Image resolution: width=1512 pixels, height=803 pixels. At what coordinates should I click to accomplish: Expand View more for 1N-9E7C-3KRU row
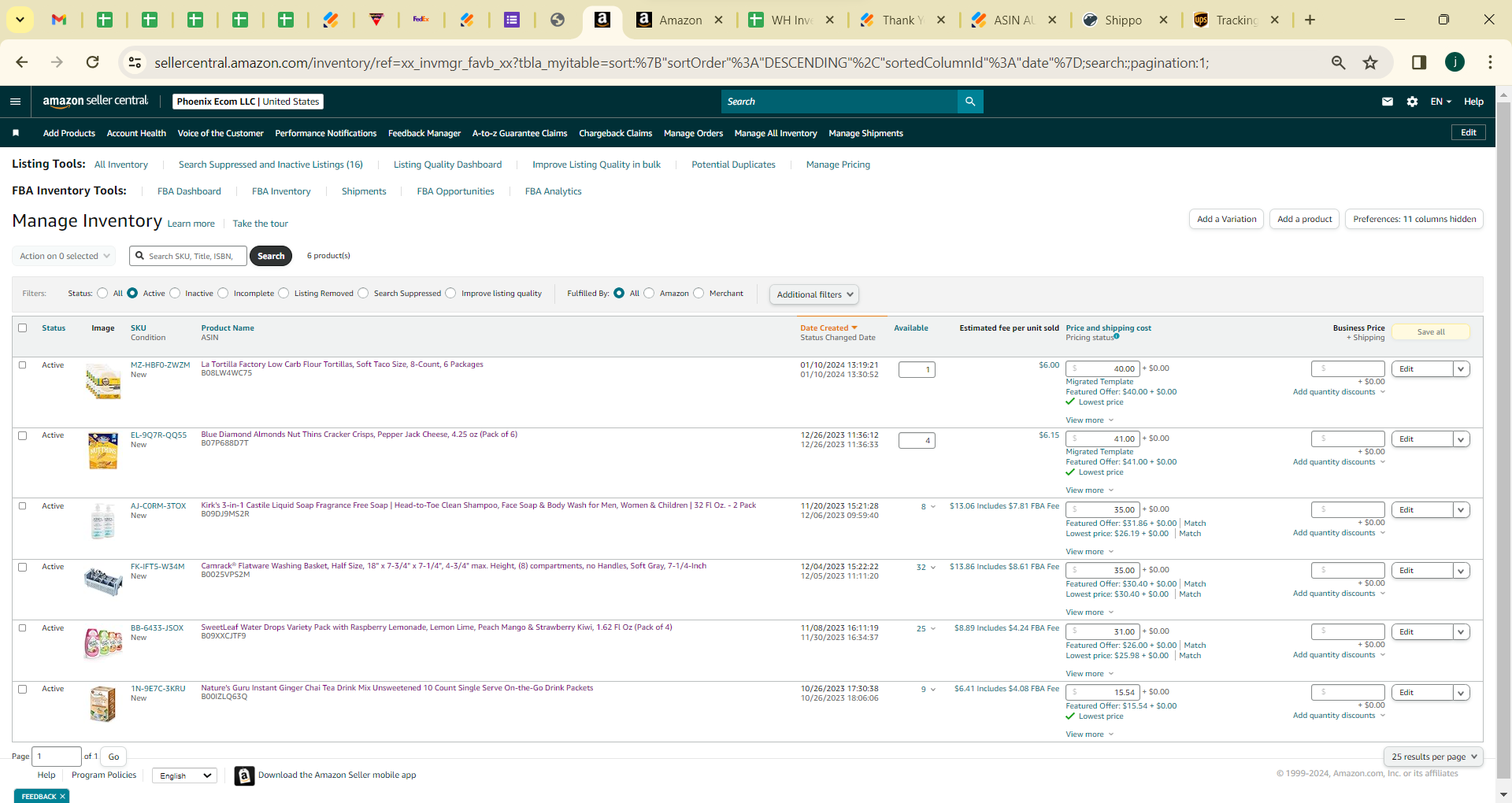1090,735
